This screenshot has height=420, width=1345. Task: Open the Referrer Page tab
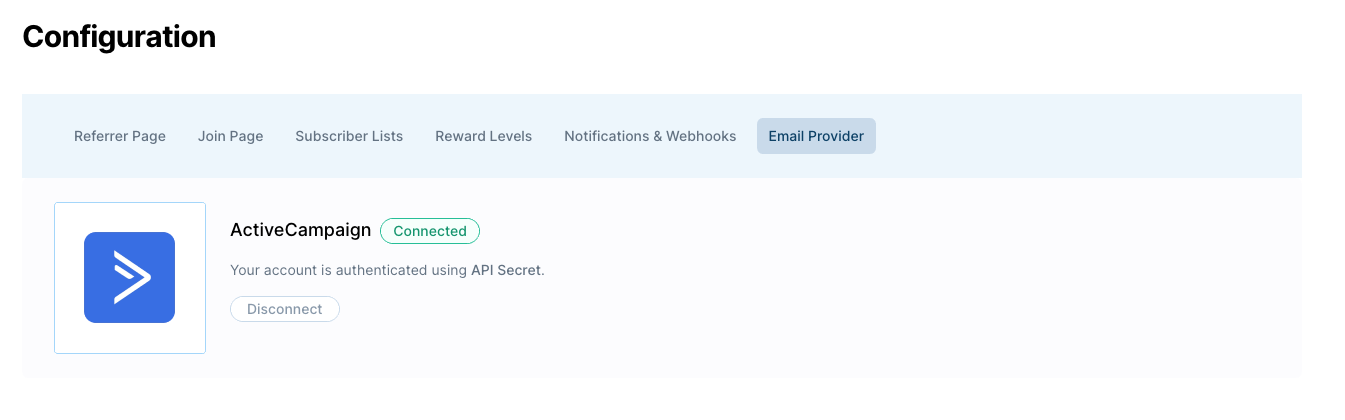(x=120, y=136)
